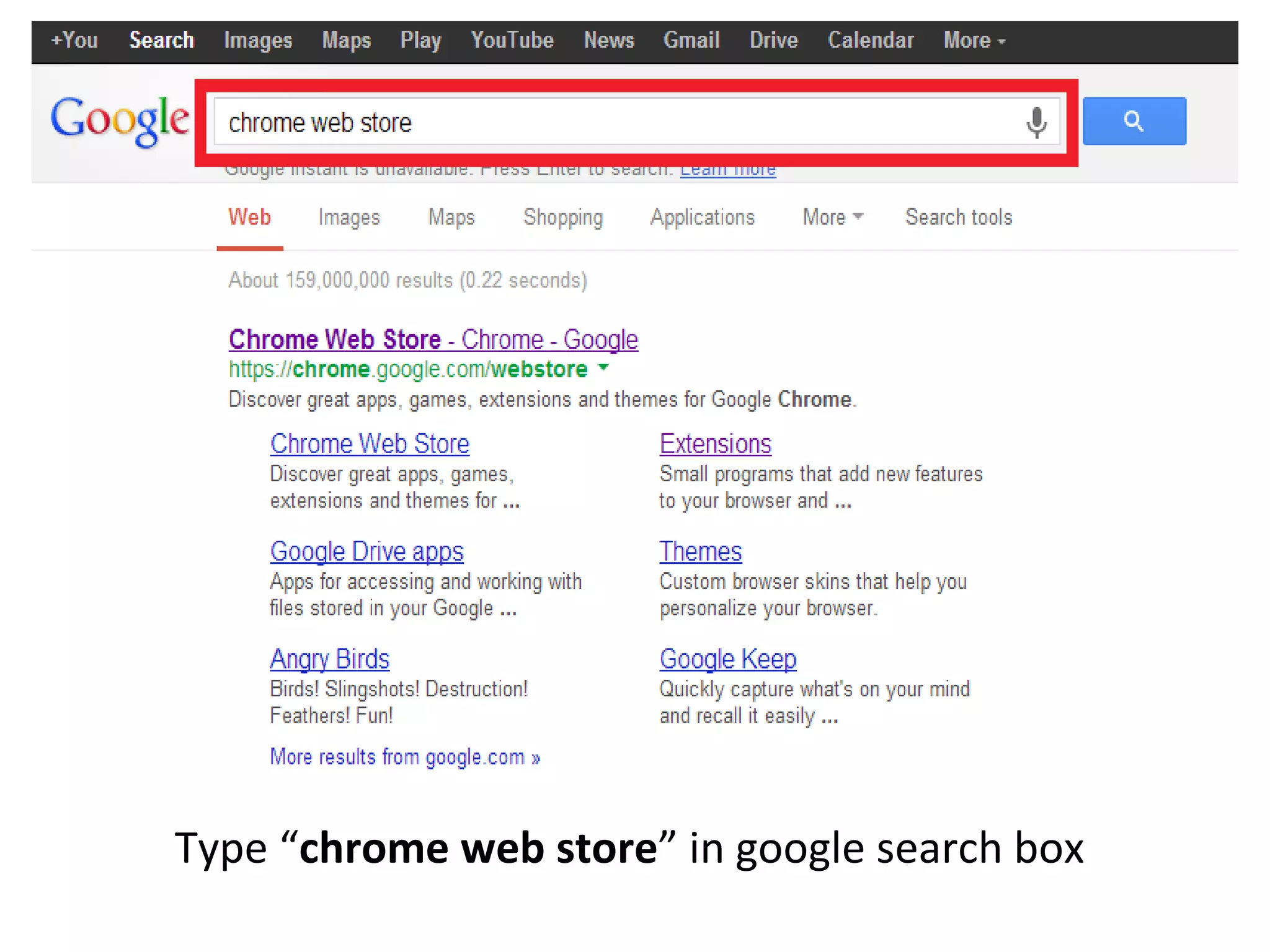Click the blue magnifier search button
This screenshot has height=952, width=1270.
1134,121
